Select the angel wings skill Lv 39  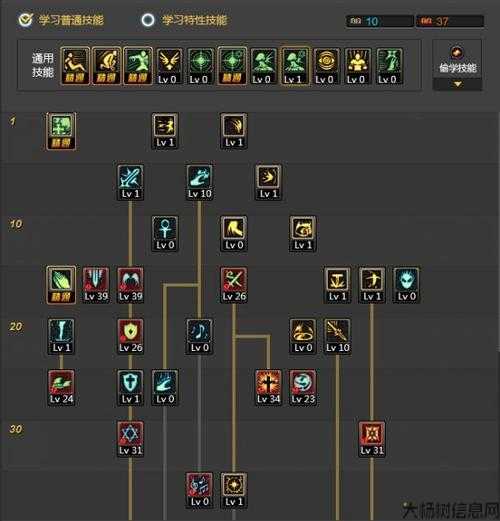pos(130,285)
